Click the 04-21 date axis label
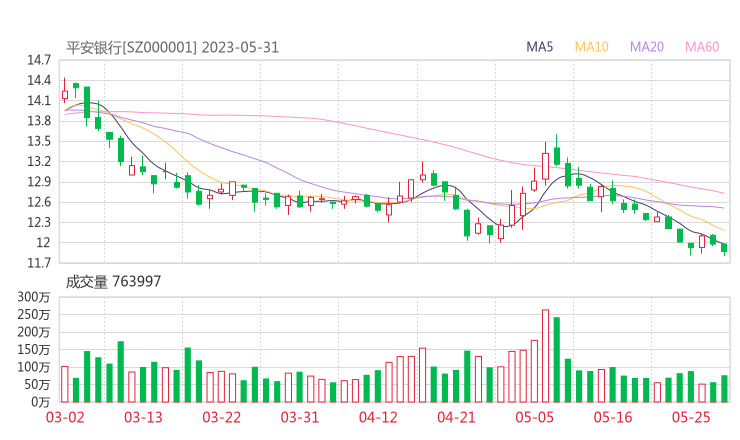740x440 pixels. (456, 417)
